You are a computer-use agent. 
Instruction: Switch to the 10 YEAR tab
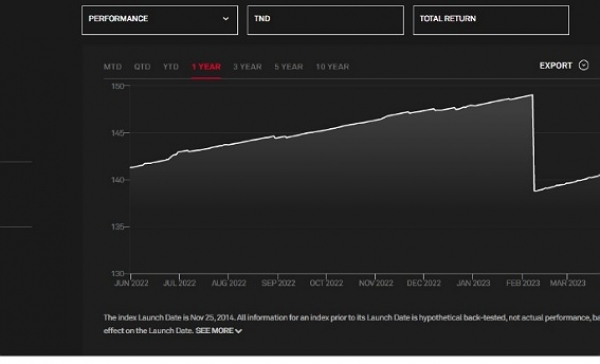(x=332, y=67)
